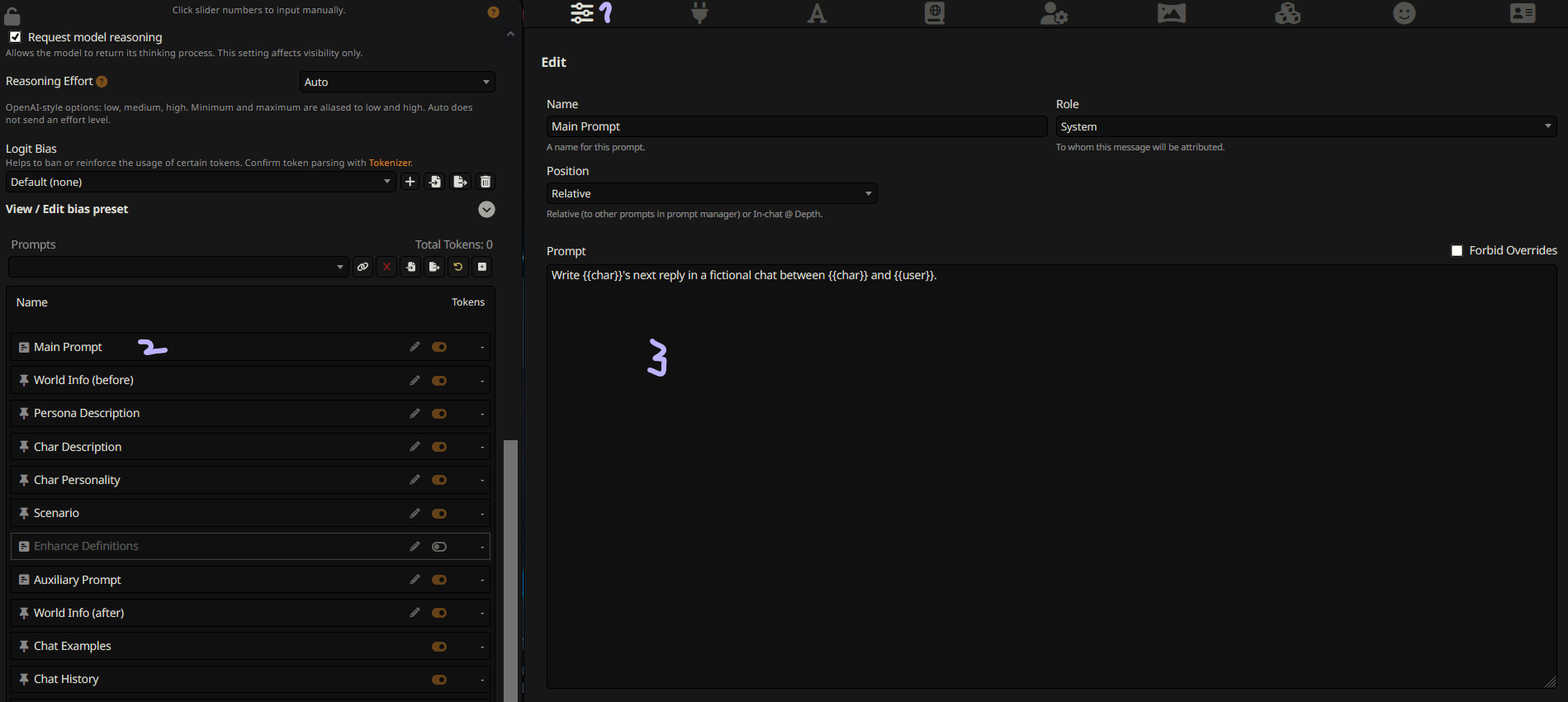Image resolution: width=1568 pixels, height=702 pixels.
Task: Click the orange help icon beside slider hint
Action: 493,12
